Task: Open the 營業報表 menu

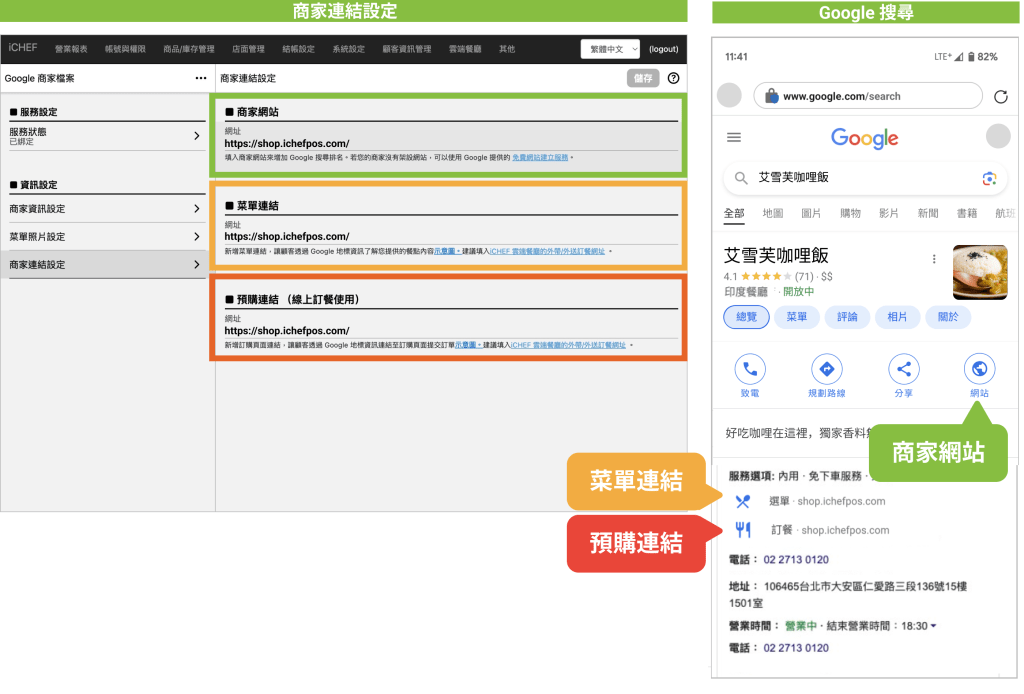Action: 71,49
